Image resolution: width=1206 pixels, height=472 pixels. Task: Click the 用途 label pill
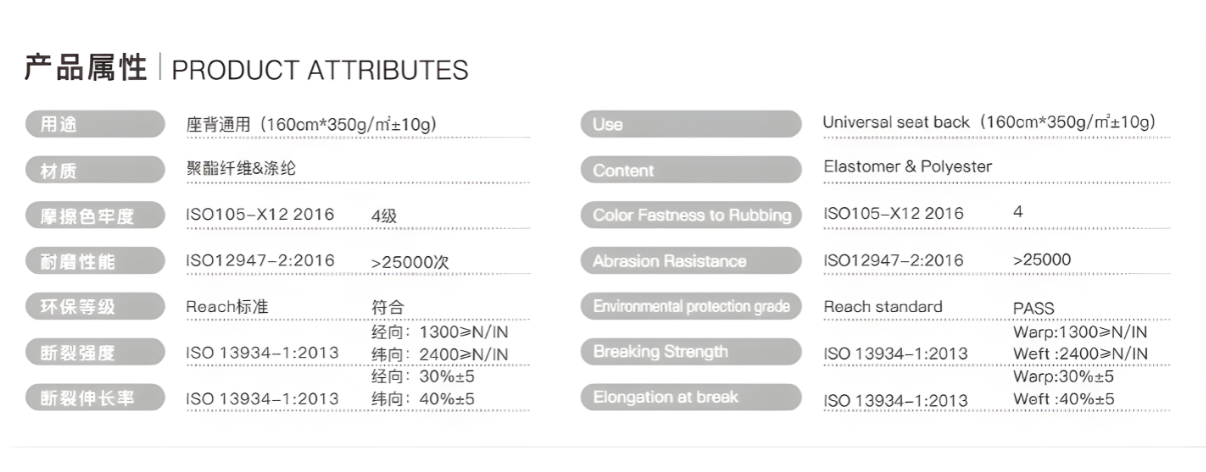[x=95, y=124]
